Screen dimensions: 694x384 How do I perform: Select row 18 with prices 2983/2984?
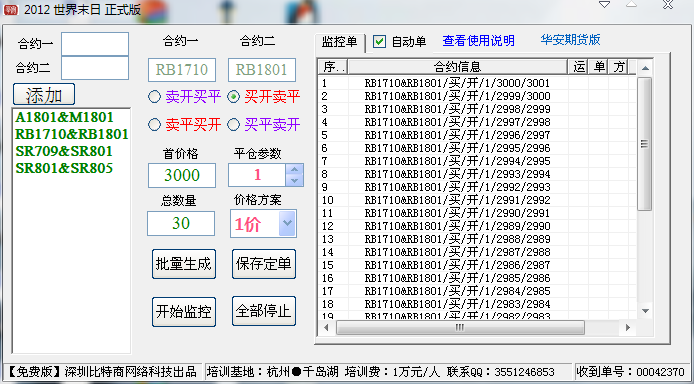coord(477,304)
